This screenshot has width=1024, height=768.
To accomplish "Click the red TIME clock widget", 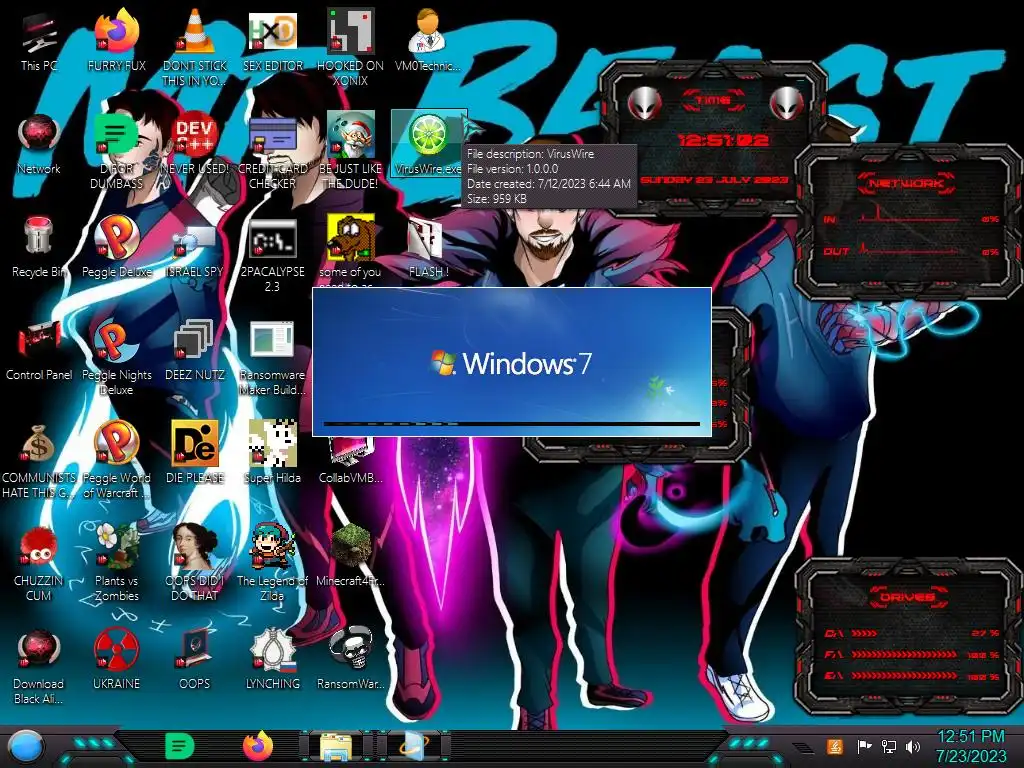I will pos(713,140).
